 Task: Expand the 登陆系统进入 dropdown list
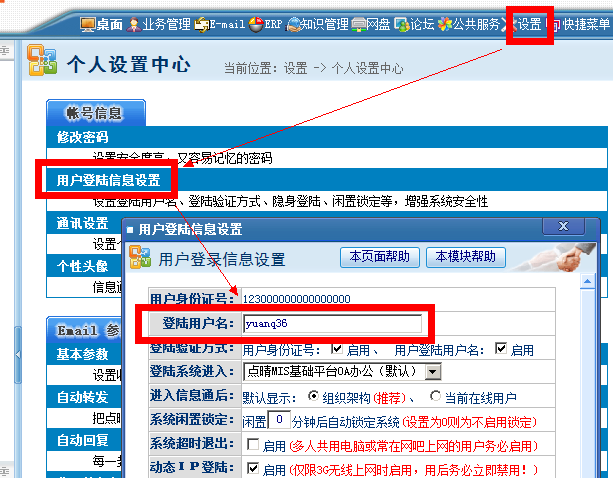[433, 372]
